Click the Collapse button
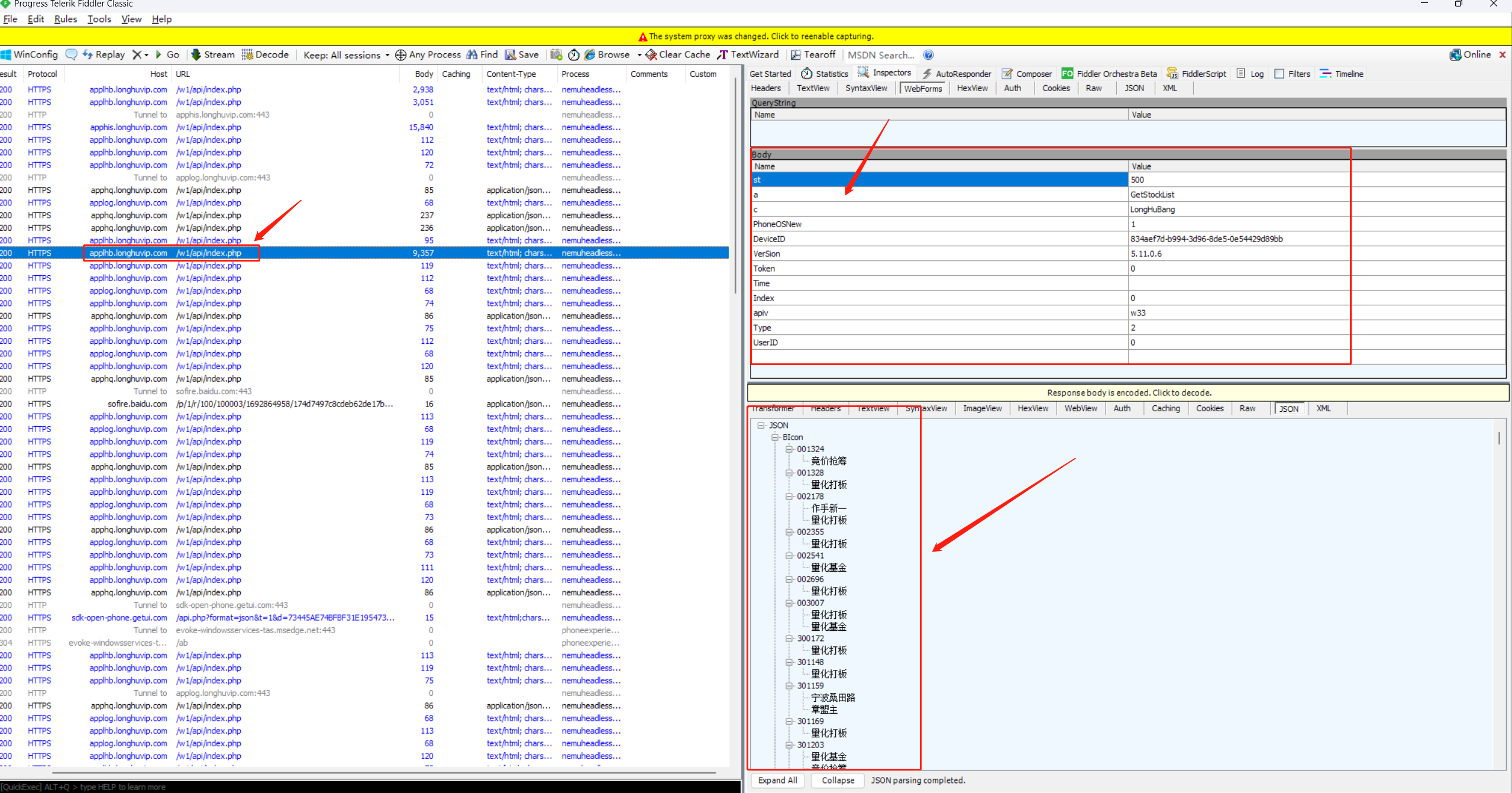Screen dimensions: 1512x793 838,780
